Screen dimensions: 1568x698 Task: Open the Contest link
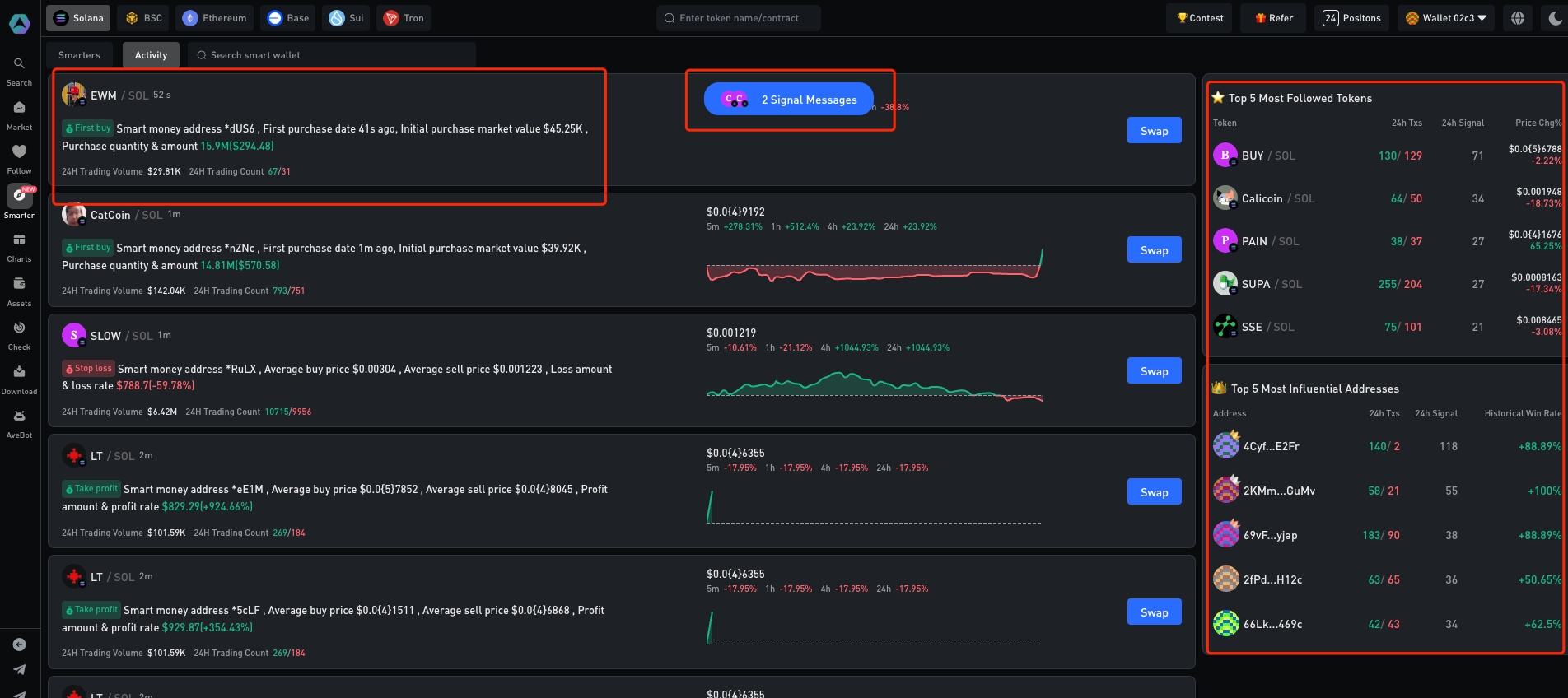pyautogui.click(x=1199, y=18)
